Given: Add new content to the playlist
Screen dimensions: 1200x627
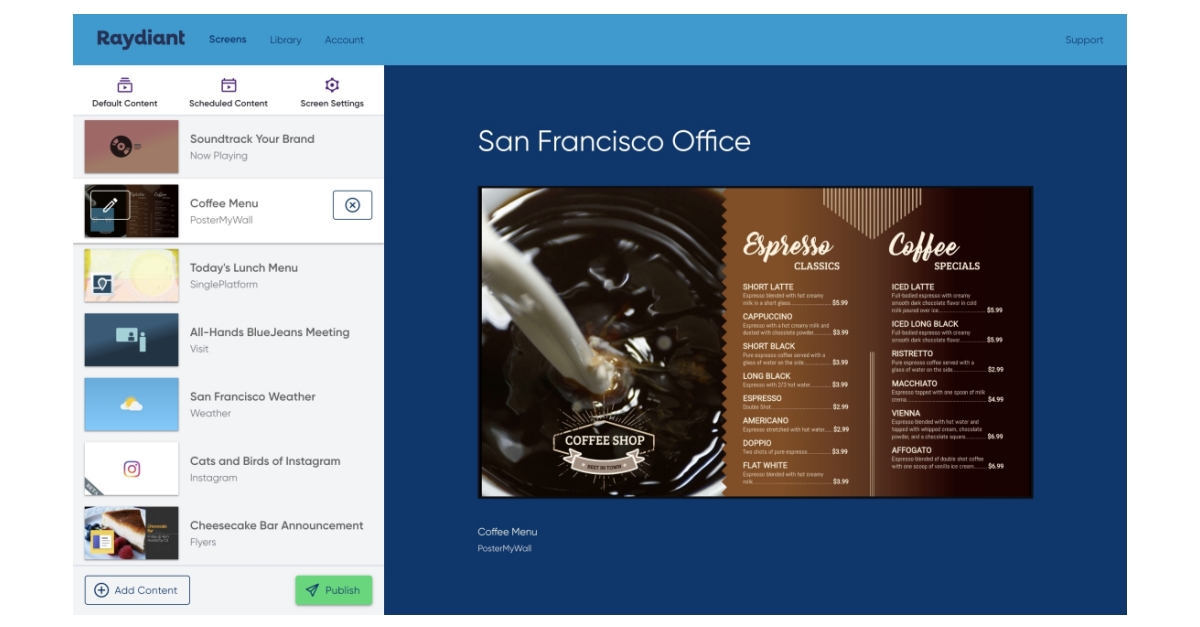Looking at the screenshot, I should click(137, 590).
